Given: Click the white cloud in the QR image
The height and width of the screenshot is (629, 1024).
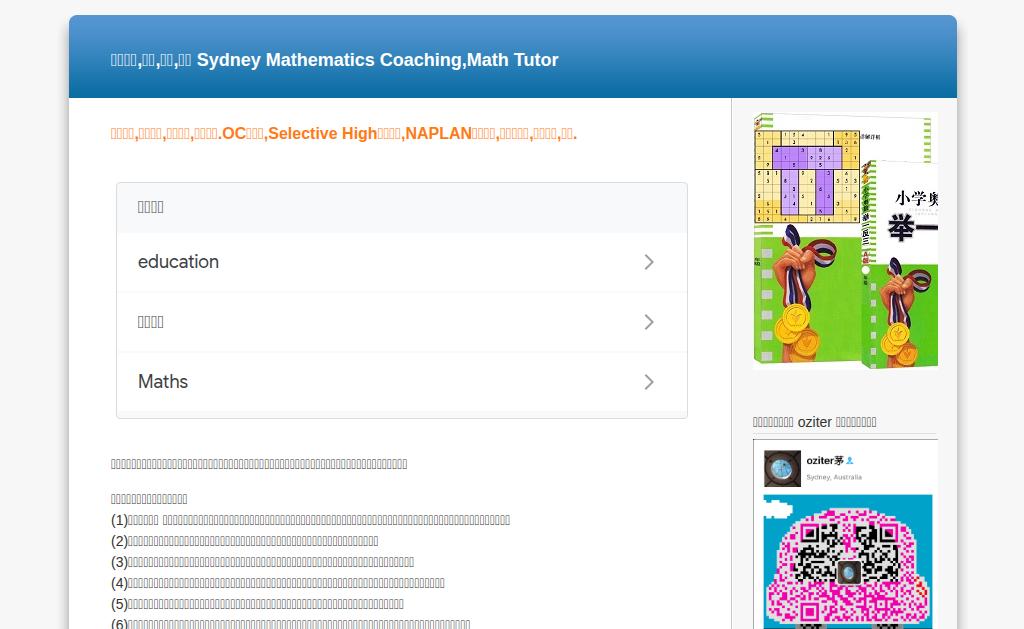Looking at the screenshot, I should coord(777,508).
